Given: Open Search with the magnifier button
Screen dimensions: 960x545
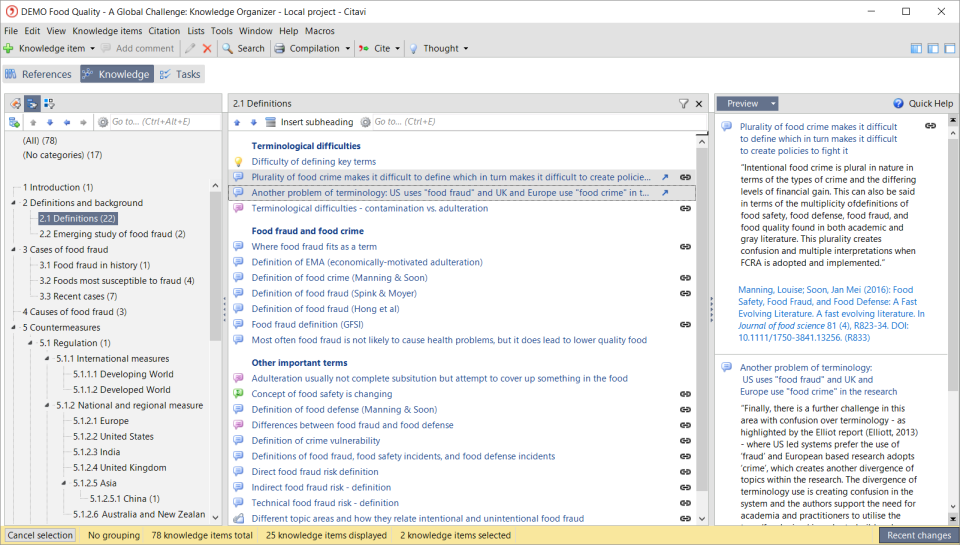Looking at the screenshot, I should [x=243, y=48].
